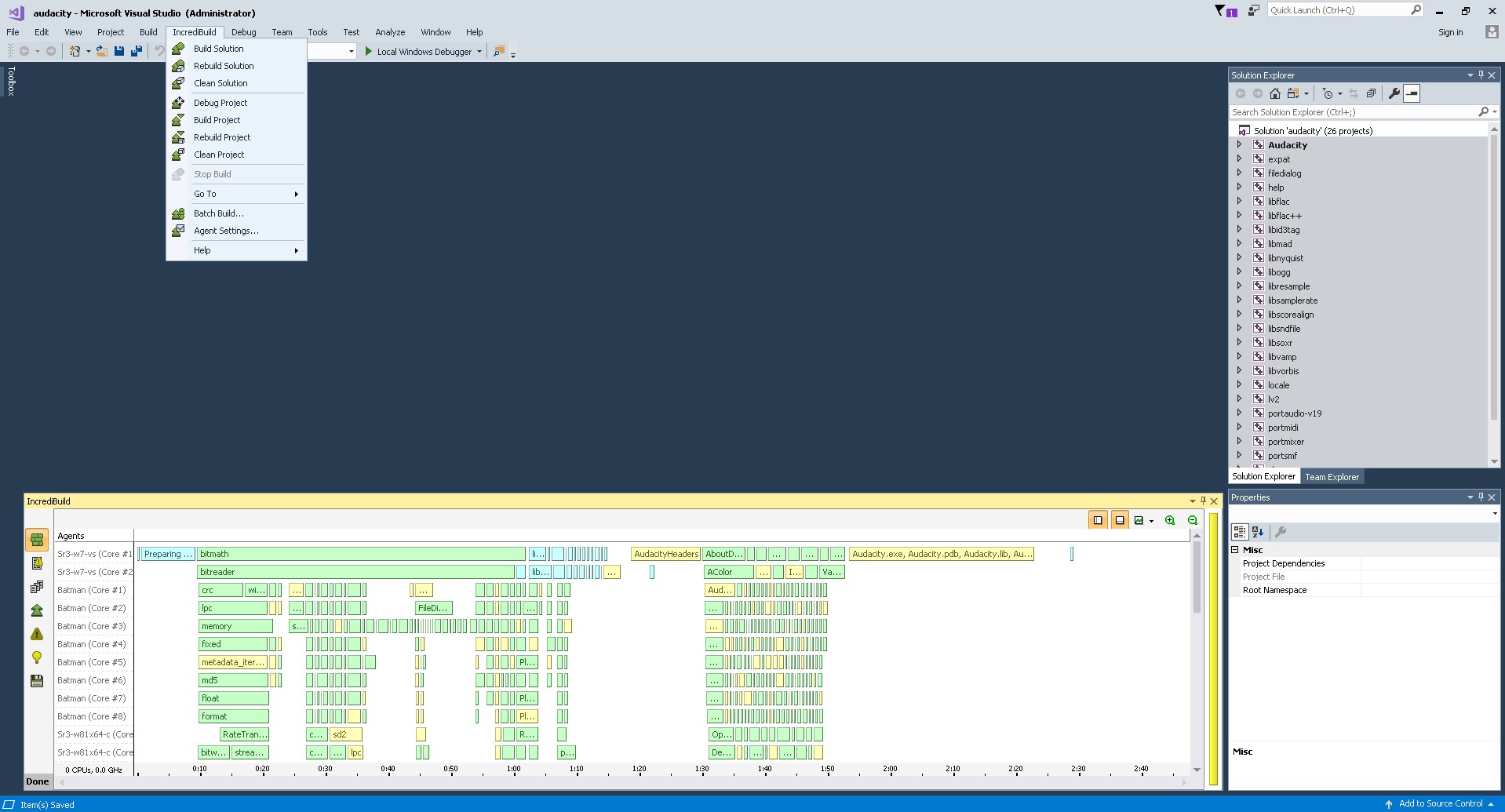Open the Output view icon in IncrediBuild sidebar
This screenshot has height=812, width=1505.
[x=37, y=563]
